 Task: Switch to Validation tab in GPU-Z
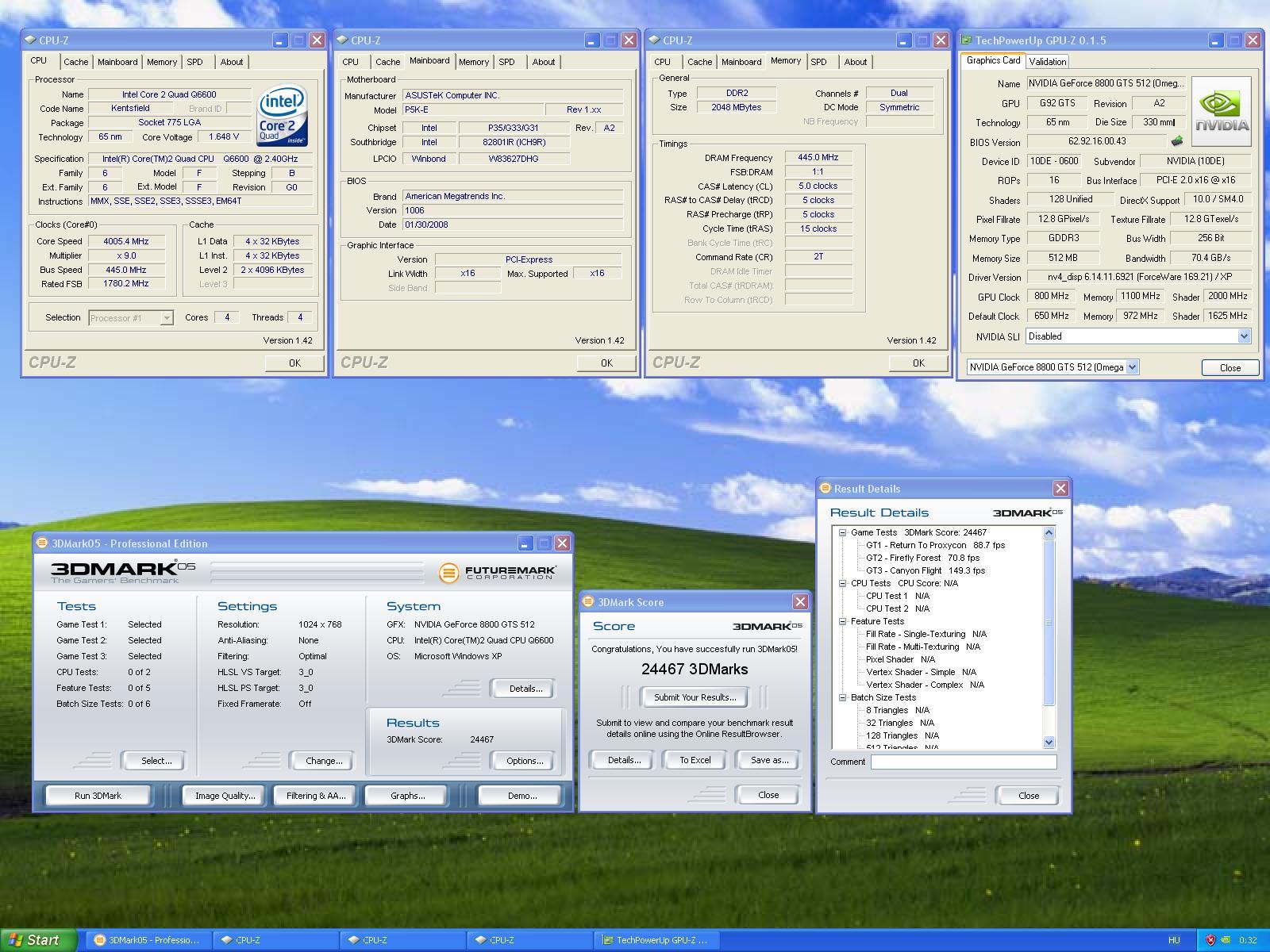1047,62
